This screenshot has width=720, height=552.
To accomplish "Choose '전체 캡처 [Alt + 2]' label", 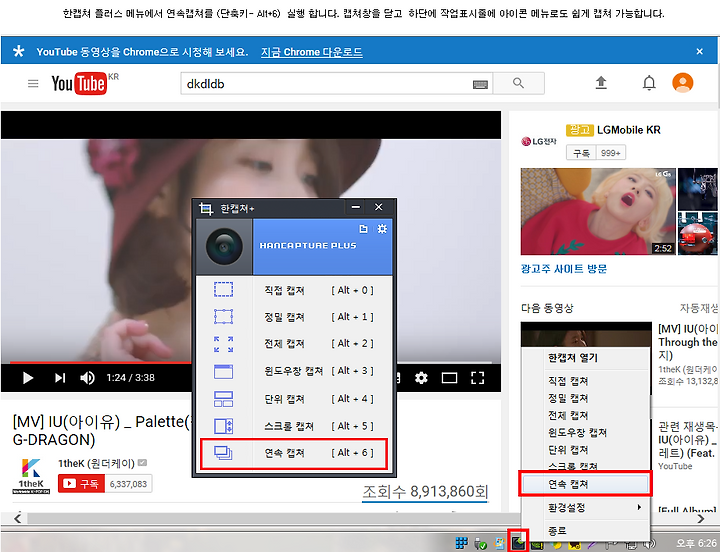I will [x=319, y=344].
